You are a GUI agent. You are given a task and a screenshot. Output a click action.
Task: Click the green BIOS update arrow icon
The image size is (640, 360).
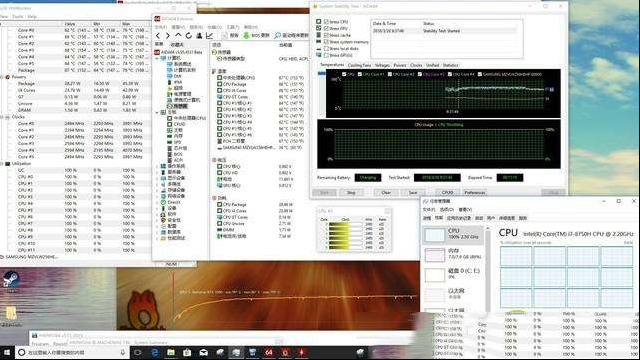246,36
